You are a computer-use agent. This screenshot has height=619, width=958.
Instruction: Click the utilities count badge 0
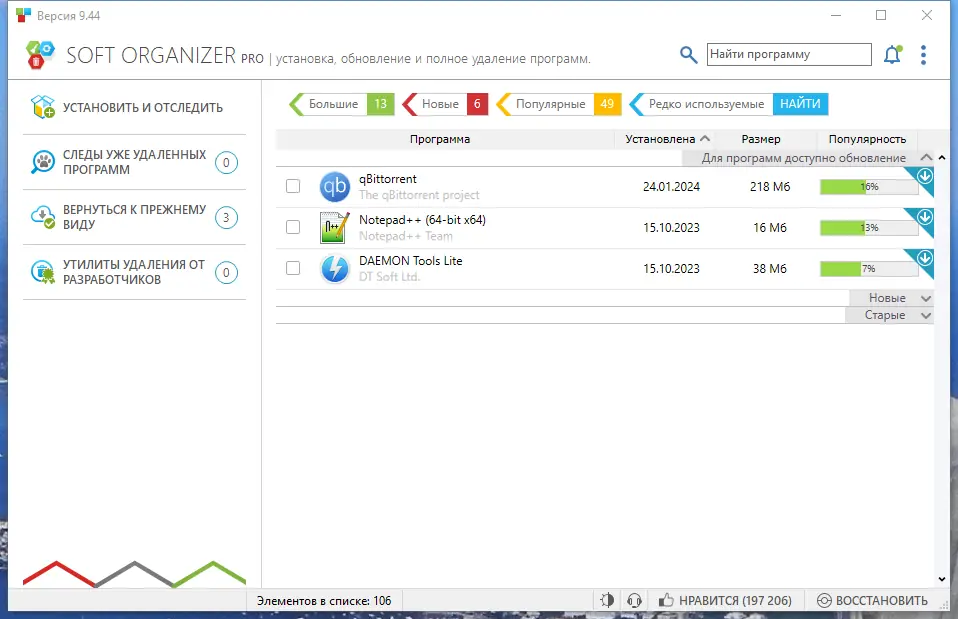226,273
